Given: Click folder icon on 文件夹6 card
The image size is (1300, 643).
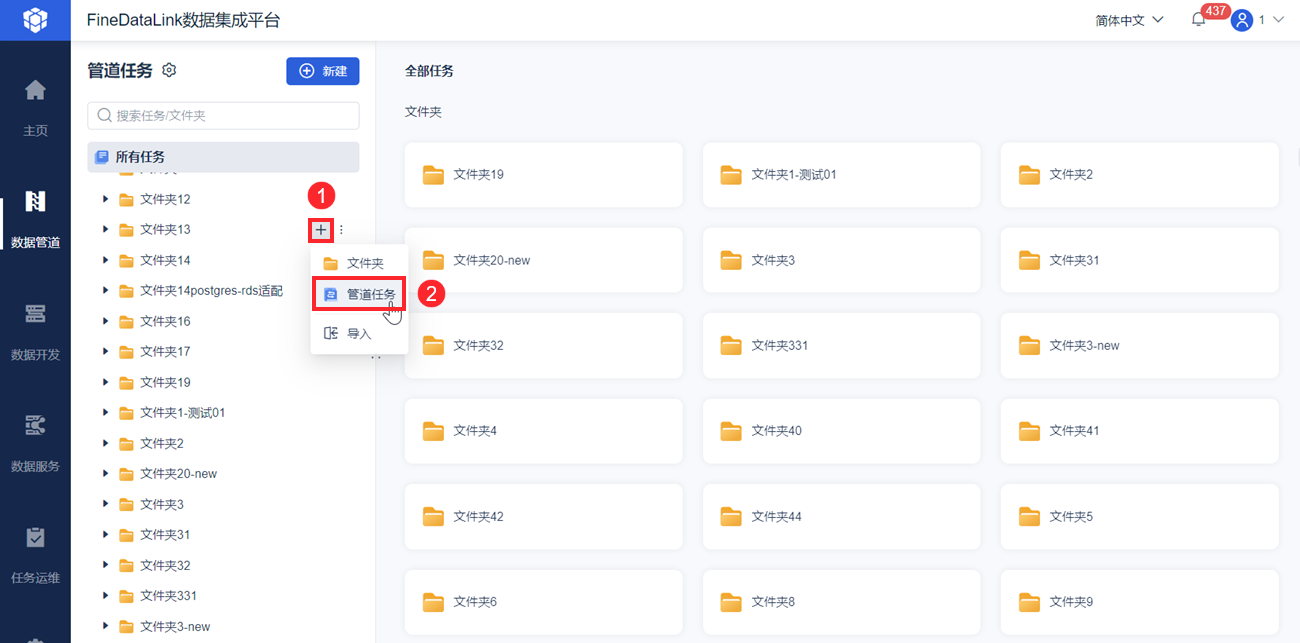Looking at the screenshot, I should click(433, 602).
